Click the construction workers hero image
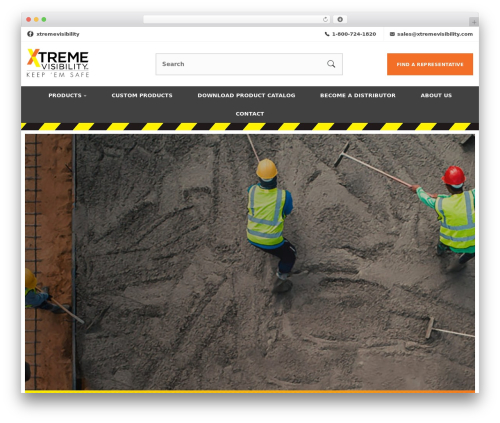Image resolution: width=500 pixels, height=423 pixels. click(x=250, y=262)
